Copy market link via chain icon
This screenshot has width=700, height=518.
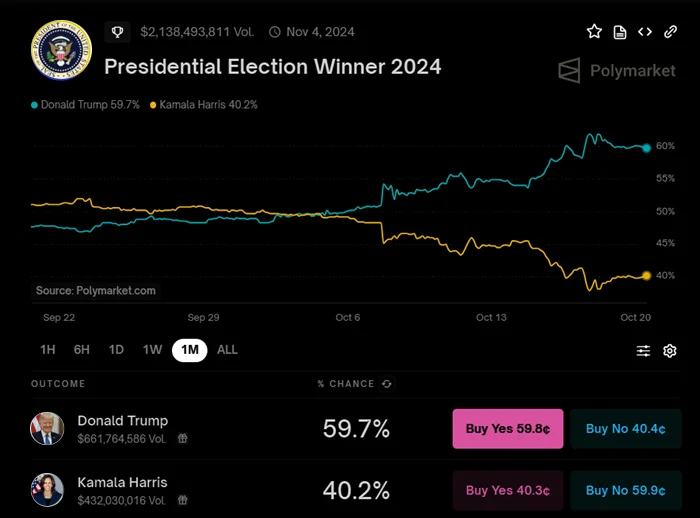[x=671, y=32]
